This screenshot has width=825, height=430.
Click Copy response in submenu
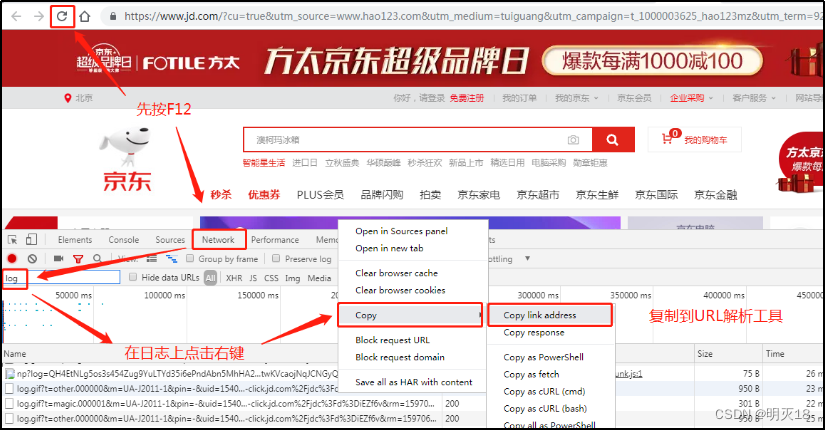pos(534,333)
